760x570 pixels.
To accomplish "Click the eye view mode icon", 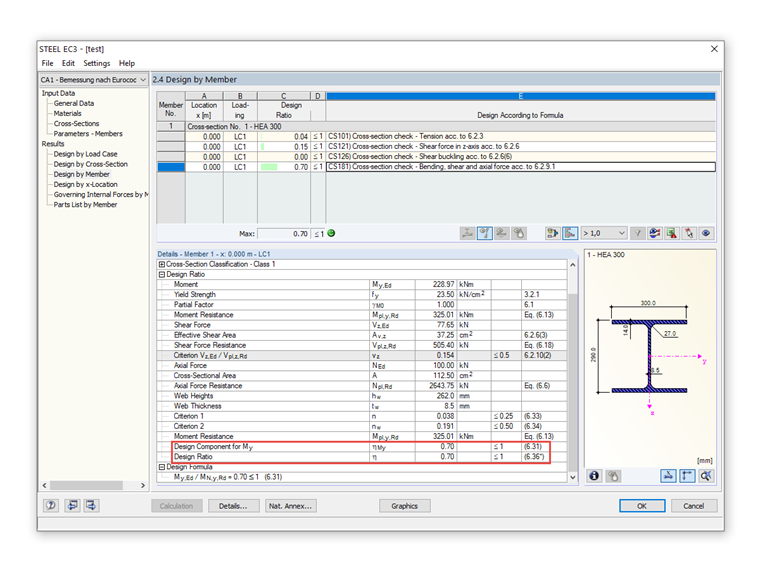I will pyautogui.click(x=706, y=233).
